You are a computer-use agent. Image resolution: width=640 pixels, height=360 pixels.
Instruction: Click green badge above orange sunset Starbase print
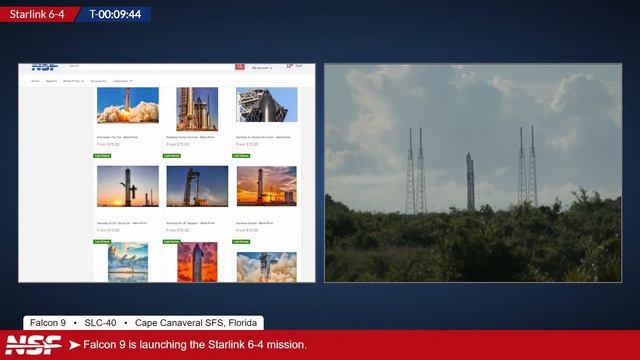[241, 156]
